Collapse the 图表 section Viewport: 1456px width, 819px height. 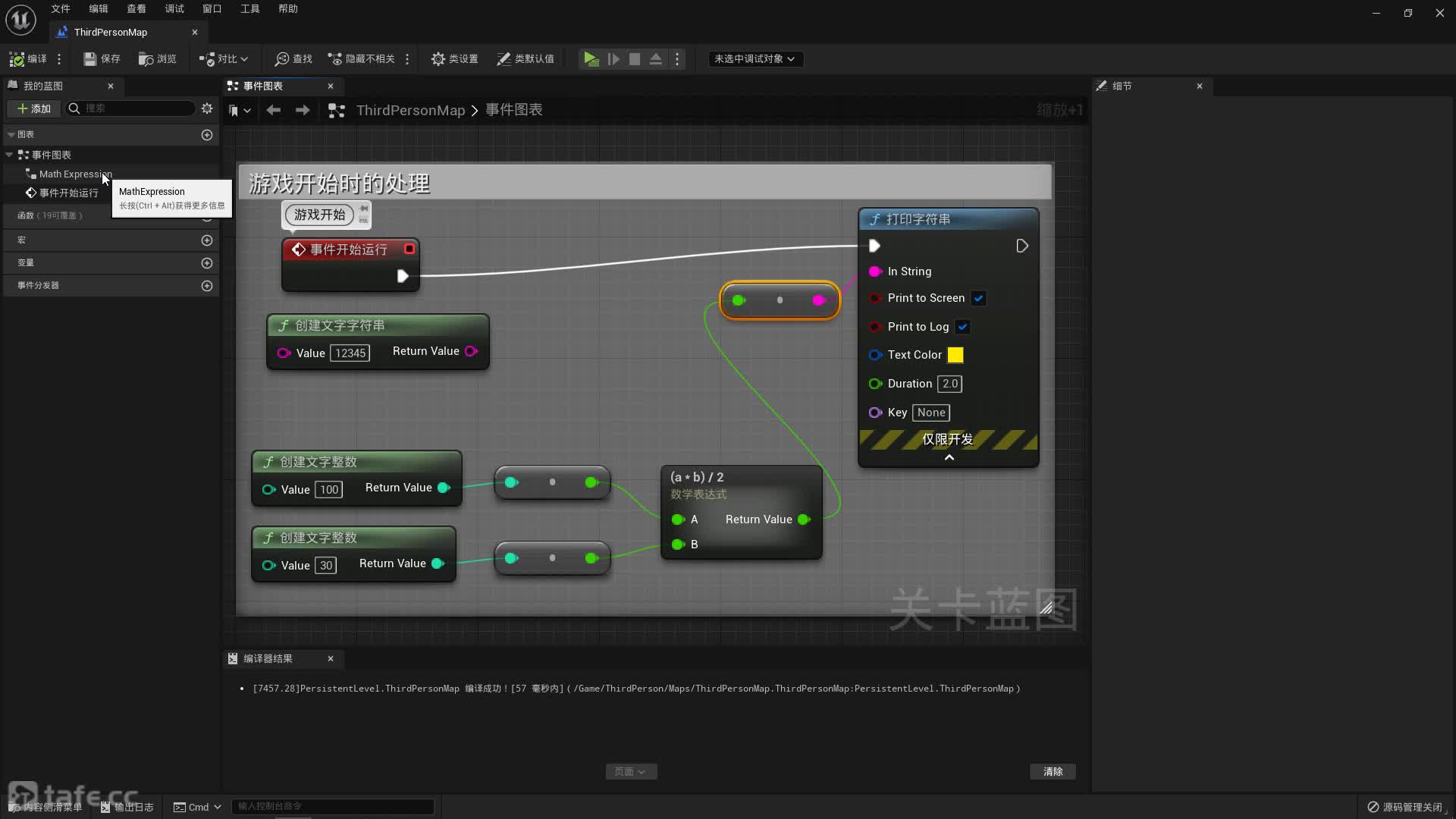11,134
